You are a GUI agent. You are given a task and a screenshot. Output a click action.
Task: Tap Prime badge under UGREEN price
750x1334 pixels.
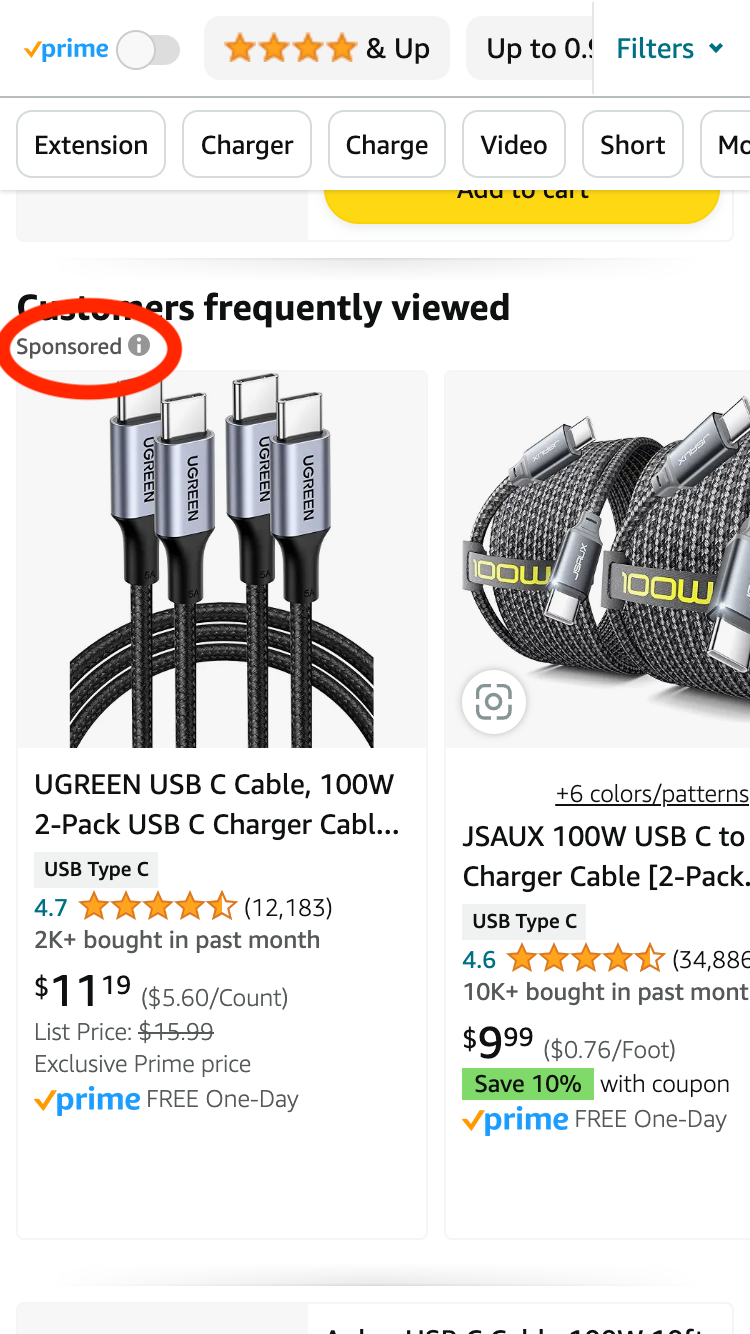pos(88,1100)
